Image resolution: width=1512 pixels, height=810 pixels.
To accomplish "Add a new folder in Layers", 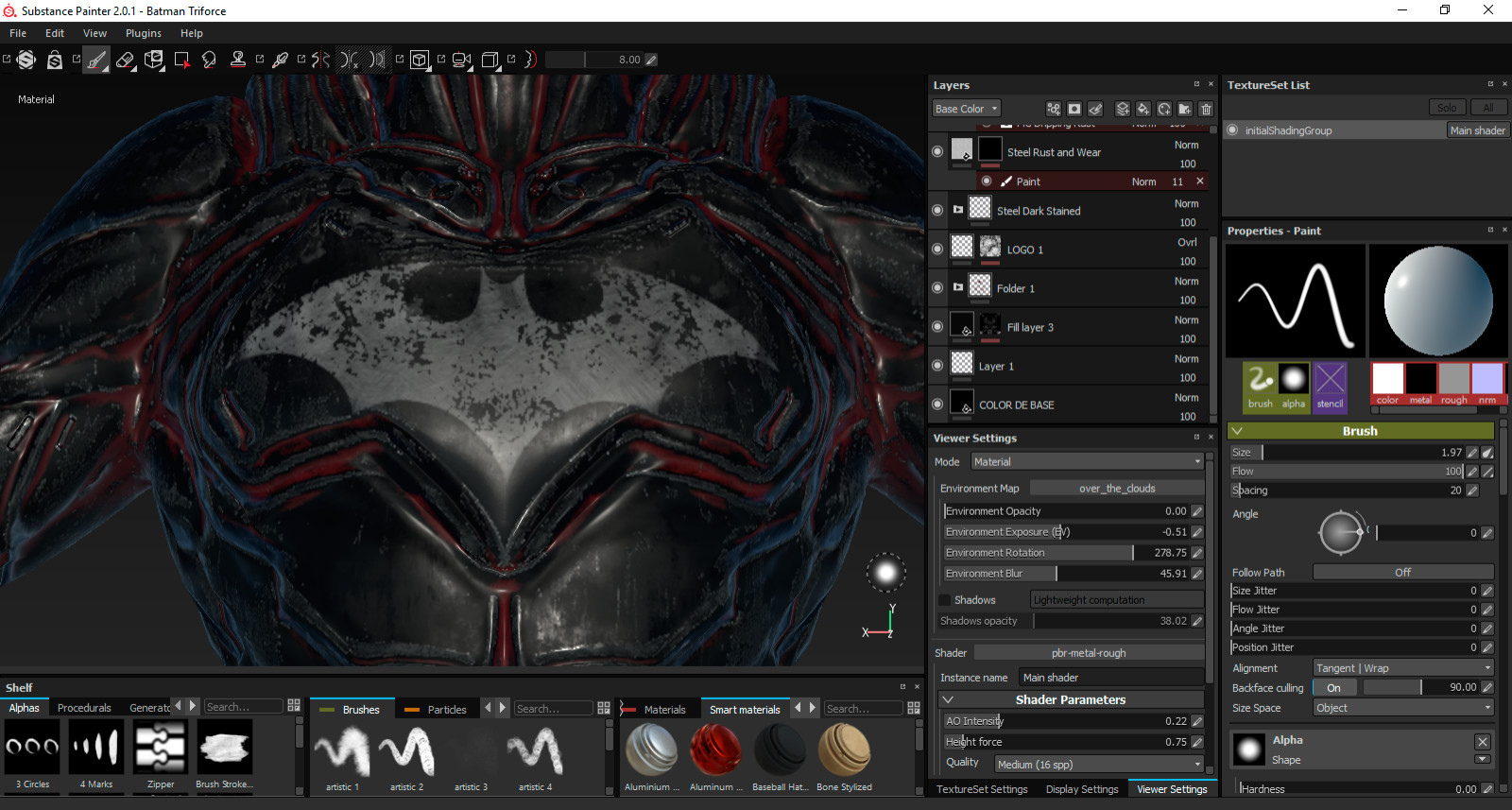I will point(1185,109).
